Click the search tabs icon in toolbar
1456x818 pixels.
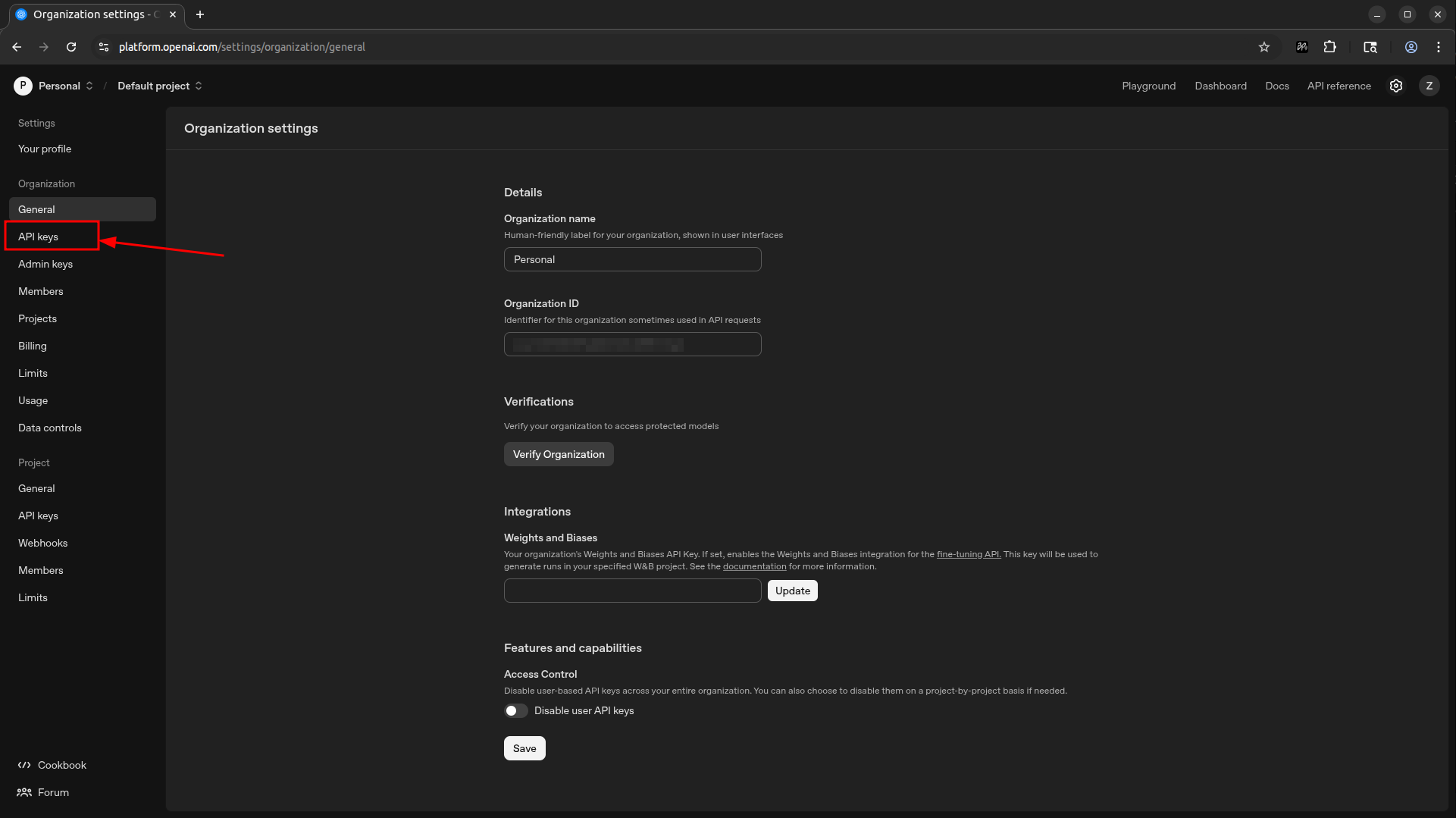pyautogui.click(x=1370, y=47)
